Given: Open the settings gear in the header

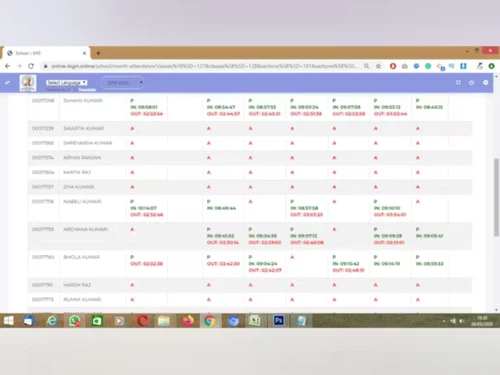Looking at the screenshot, I should (x=486, y=82).
